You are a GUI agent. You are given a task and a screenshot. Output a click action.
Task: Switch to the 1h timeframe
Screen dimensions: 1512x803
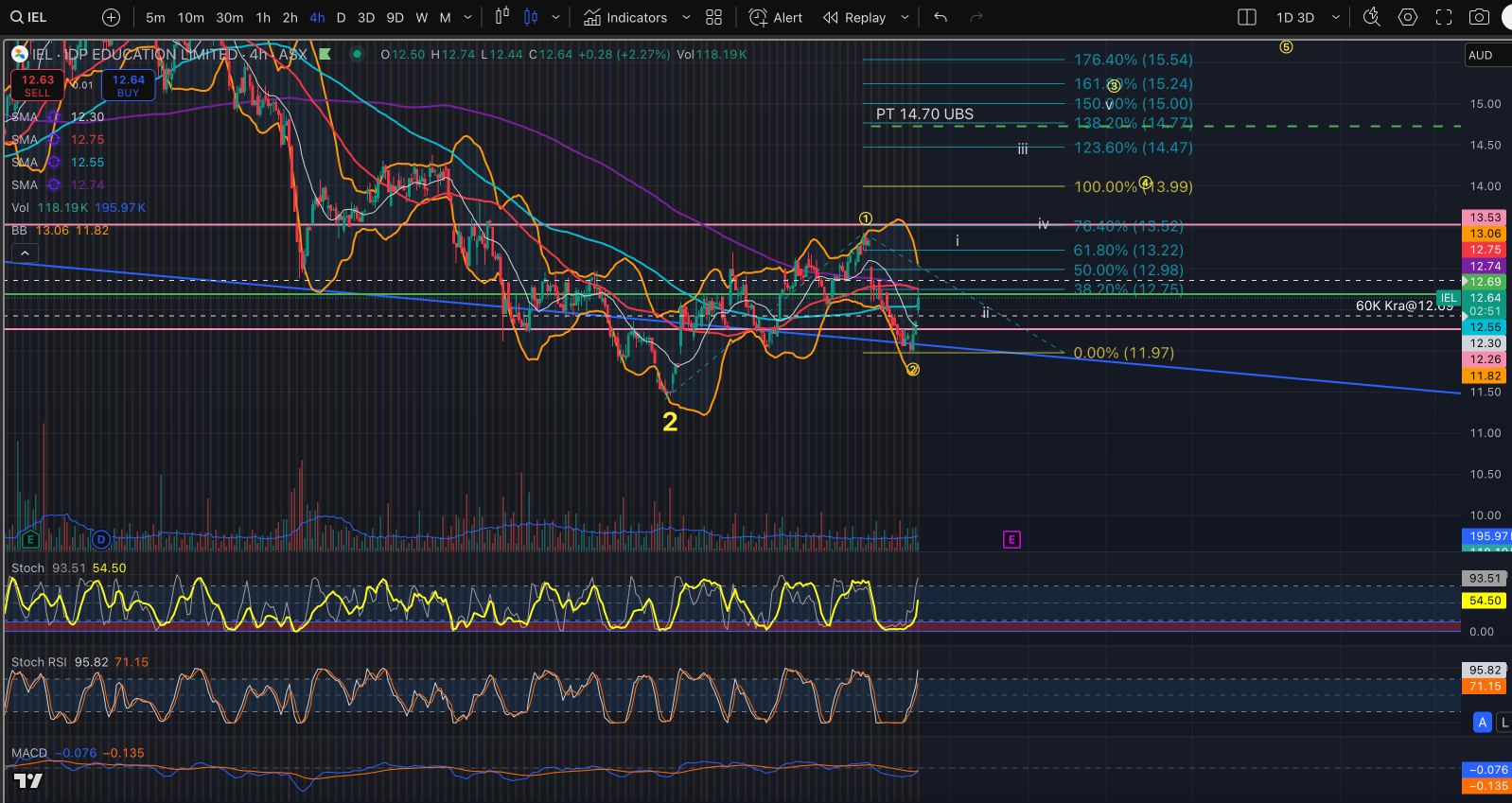tap(263, 17)
